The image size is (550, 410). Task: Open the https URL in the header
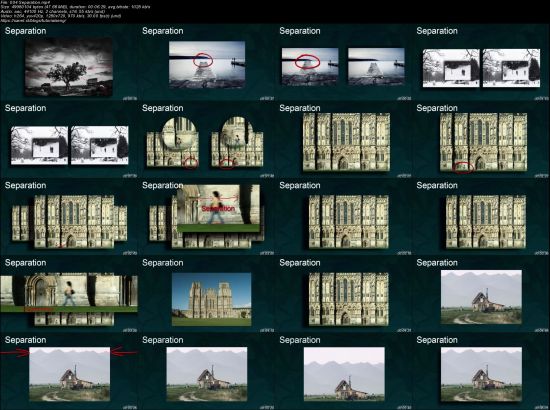point(33,20)
